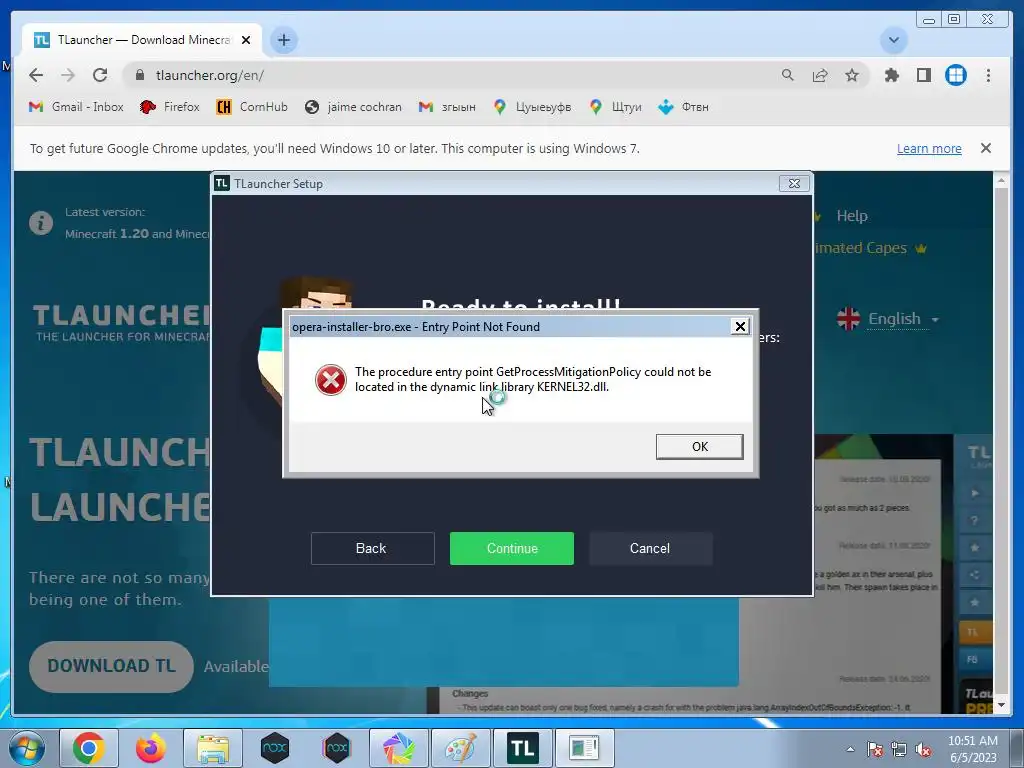Close the TLauncher browser tab

(x=246, y=40)
